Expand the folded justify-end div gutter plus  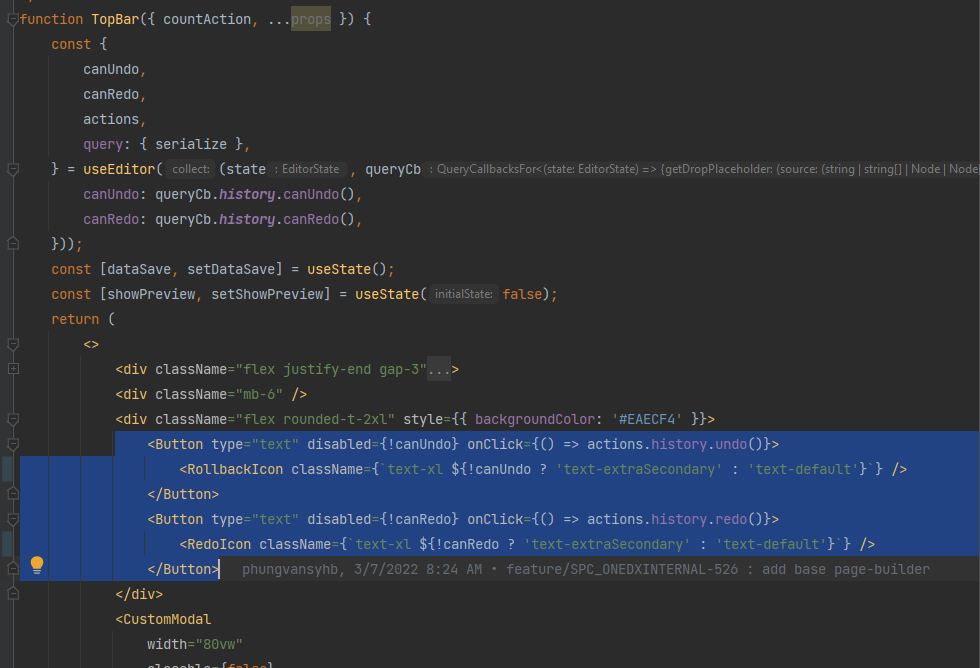(12, 369)
